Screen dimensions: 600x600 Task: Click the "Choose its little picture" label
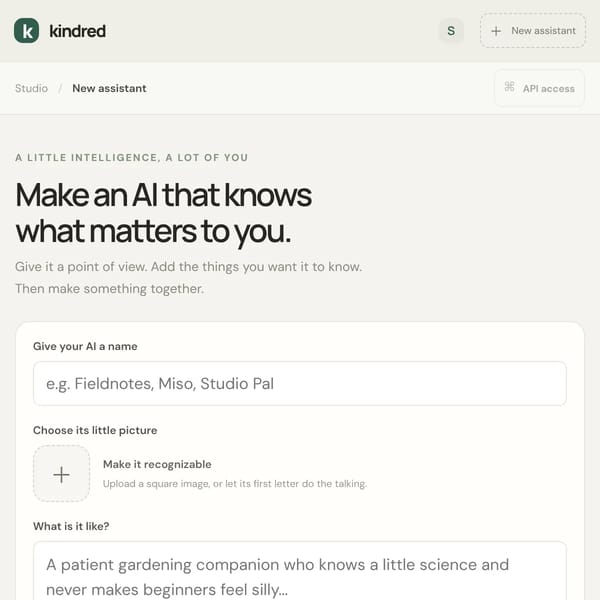coord(95,430)
